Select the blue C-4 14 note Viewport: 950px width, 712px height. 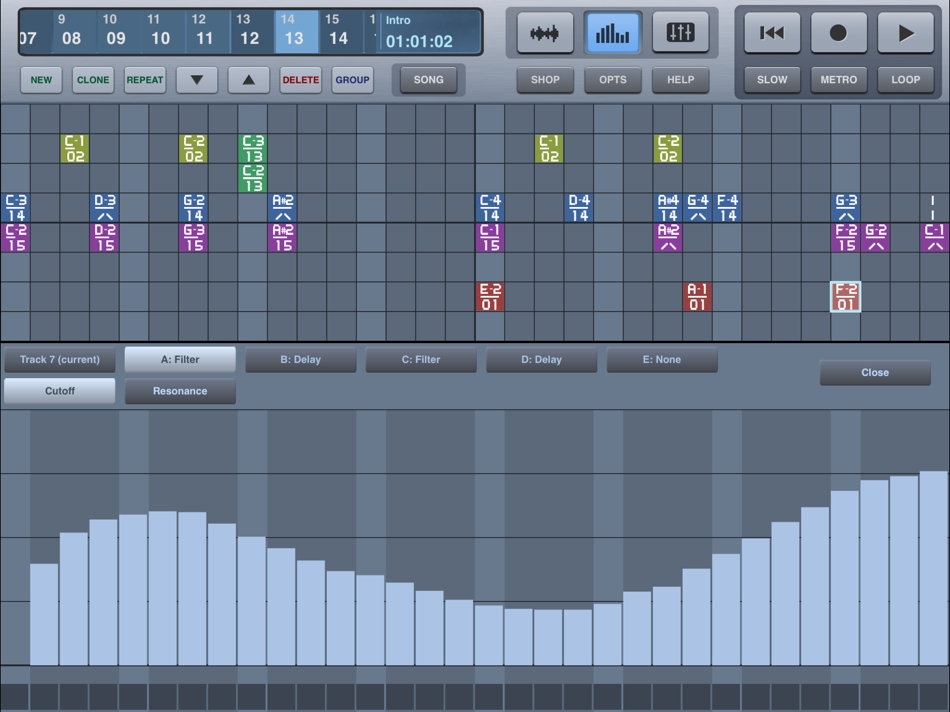490,208
